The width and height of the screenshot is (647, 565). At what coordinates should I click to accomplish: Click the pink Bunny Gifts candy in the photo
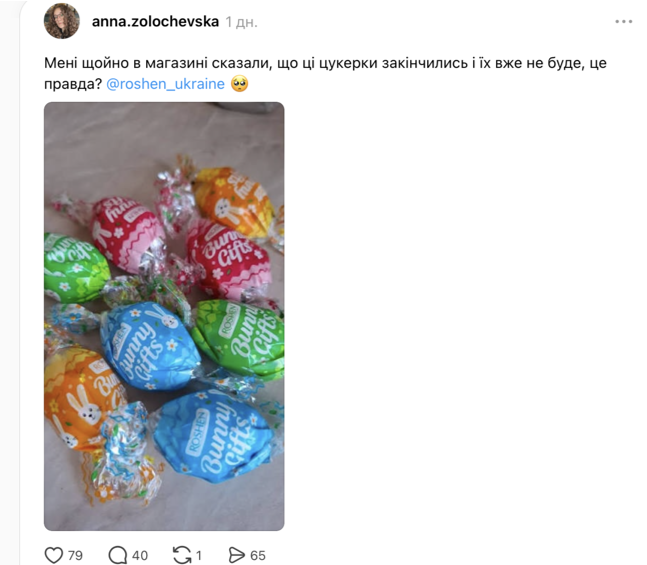pyautogui.click(x=229, y=258)
